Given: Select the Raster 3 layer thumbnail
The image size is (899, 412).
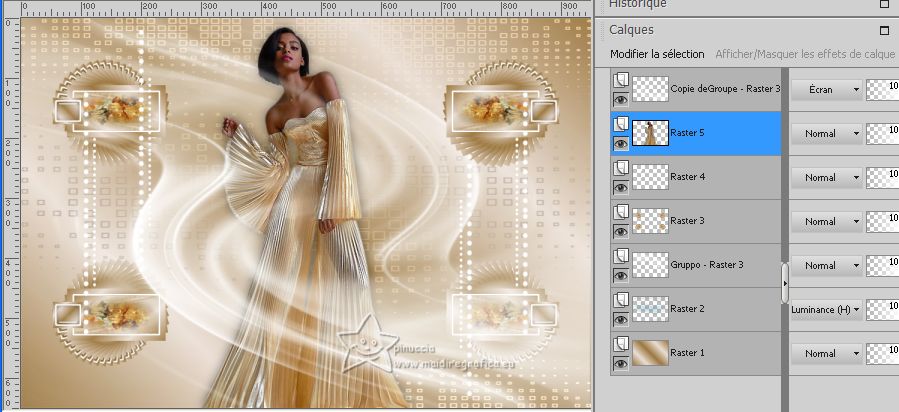Looking at the screenshot, I should point(650,221).
